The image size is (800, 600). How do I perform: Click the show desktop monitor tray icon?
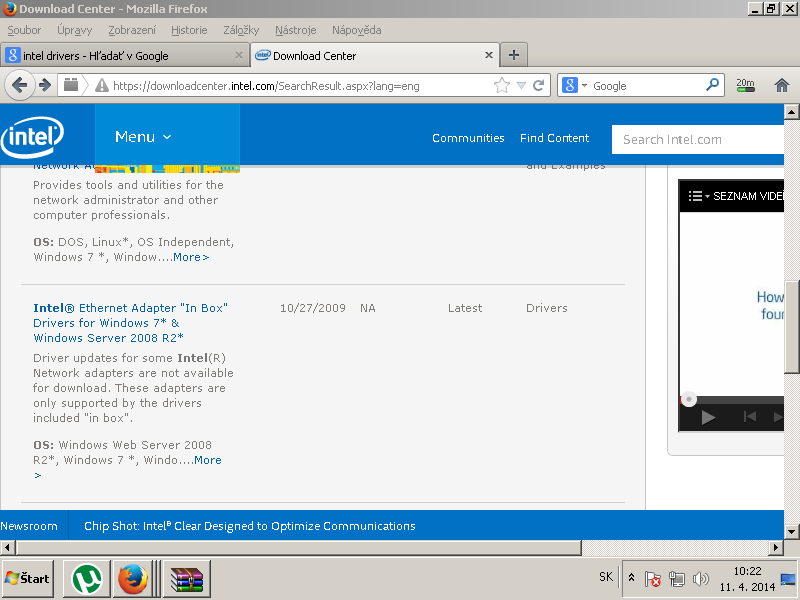788,580
